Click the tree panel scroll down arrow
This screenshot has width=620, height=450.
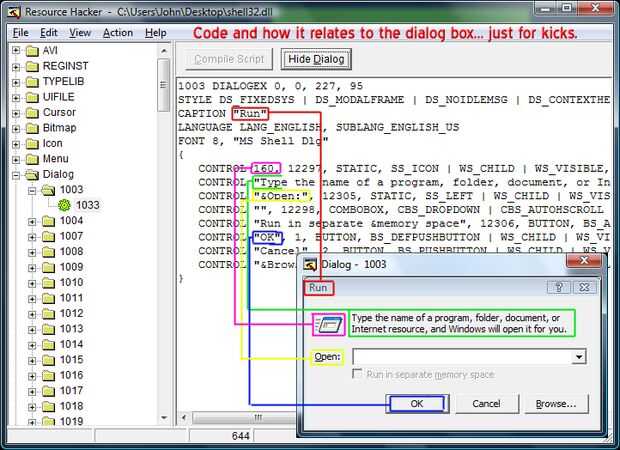point(164,418)
